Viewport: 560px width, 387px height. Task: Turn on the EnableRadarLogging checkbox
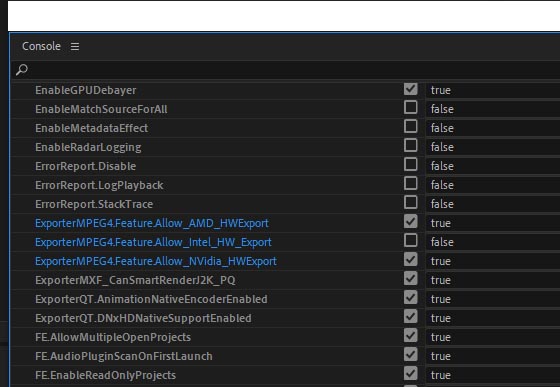410,145
